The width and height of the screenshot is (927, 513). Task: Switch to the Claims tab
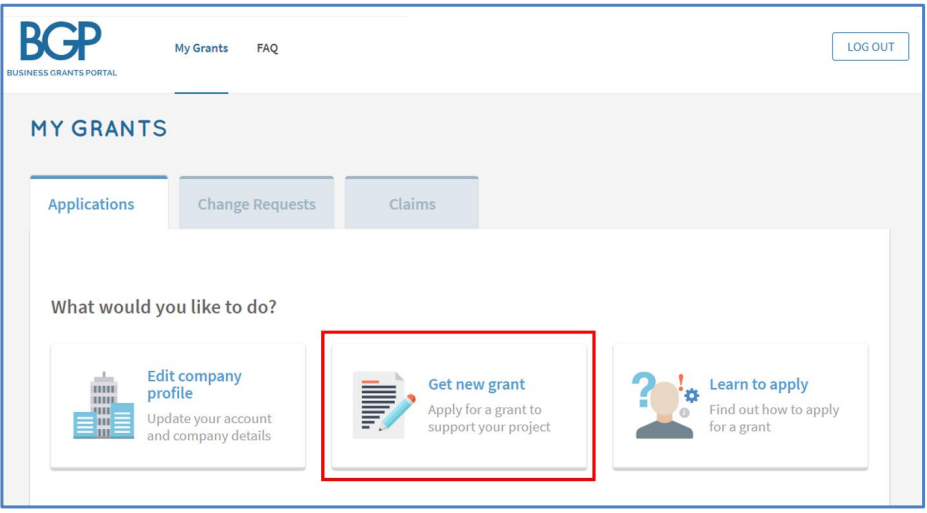tap(412, 203)
